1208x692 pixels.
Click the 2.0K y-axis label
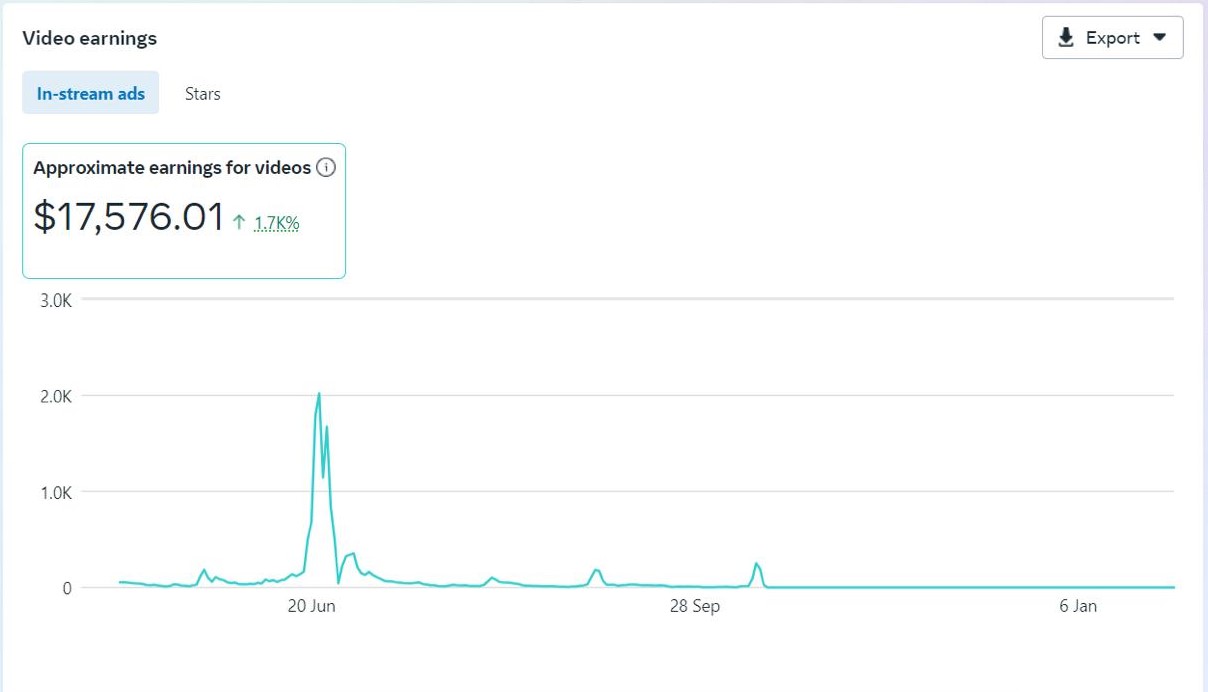(55, 396)
